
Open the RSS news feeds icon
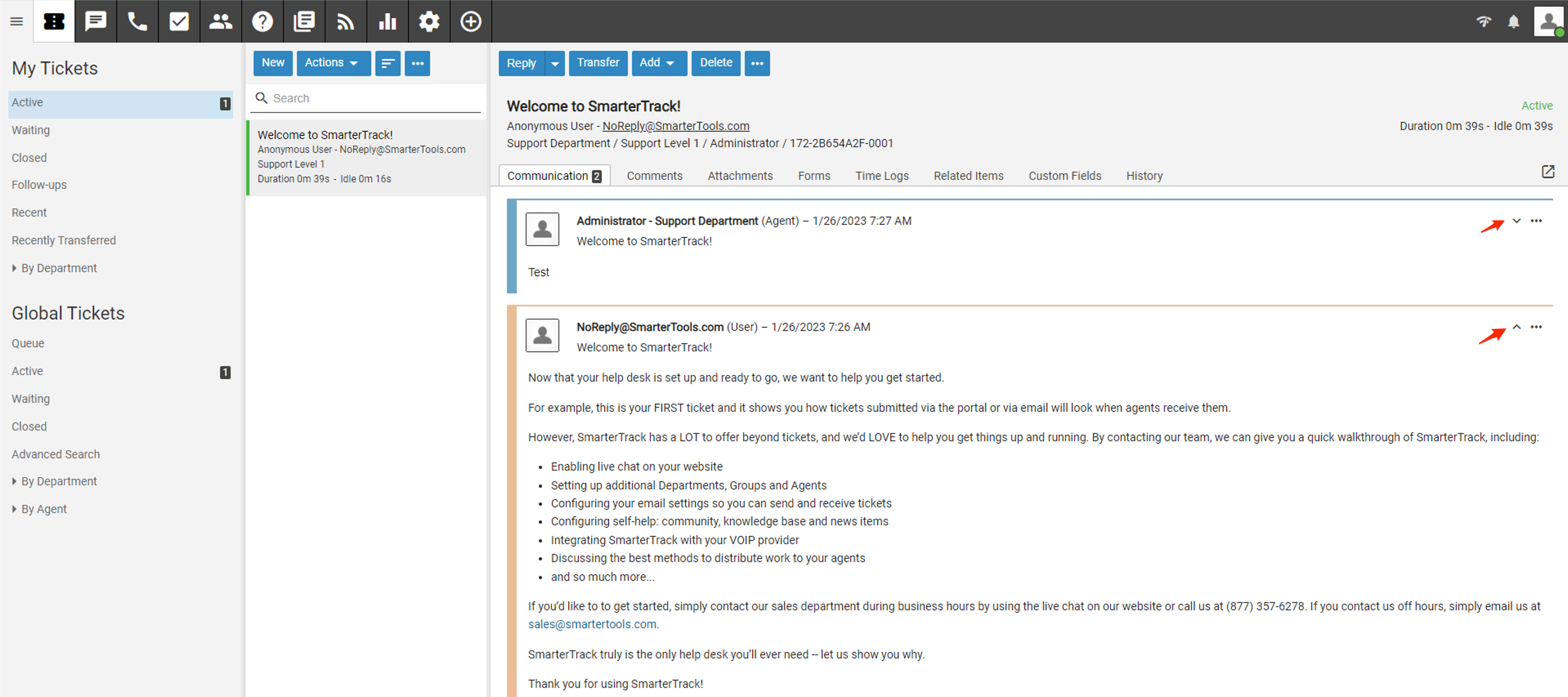345,21
